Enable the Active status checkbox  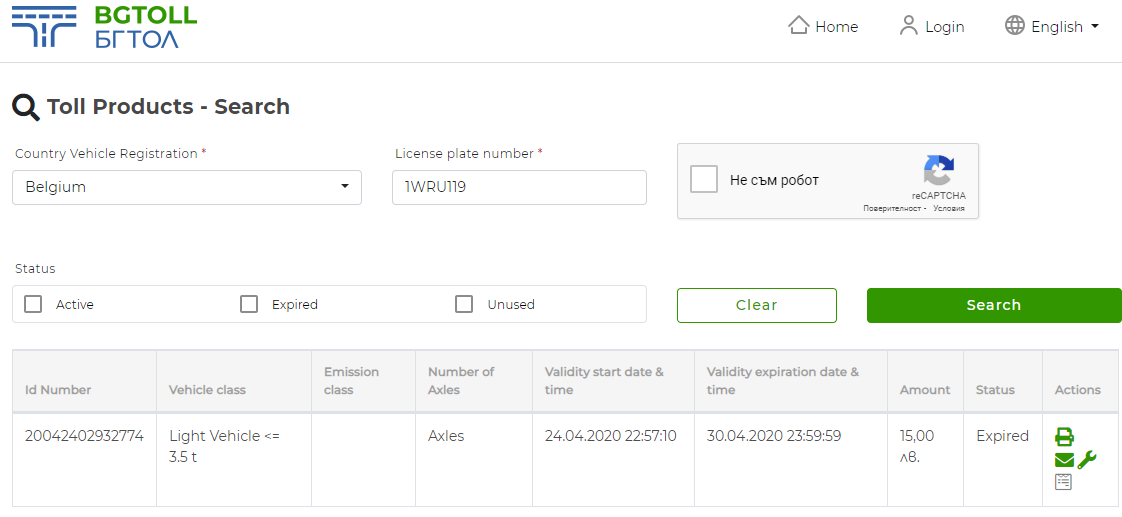(x=33, y=304)
